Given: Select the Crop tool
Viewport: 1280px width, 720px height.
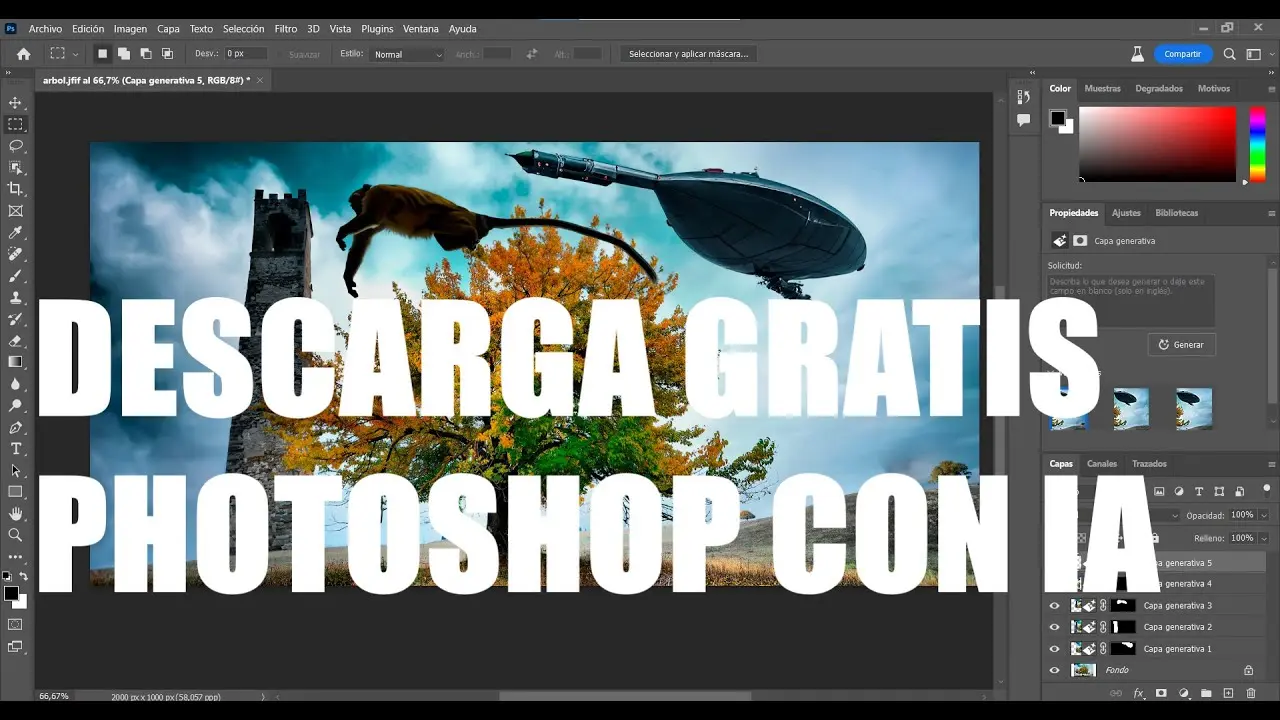Looking at the screenshot, I should 15,189.
